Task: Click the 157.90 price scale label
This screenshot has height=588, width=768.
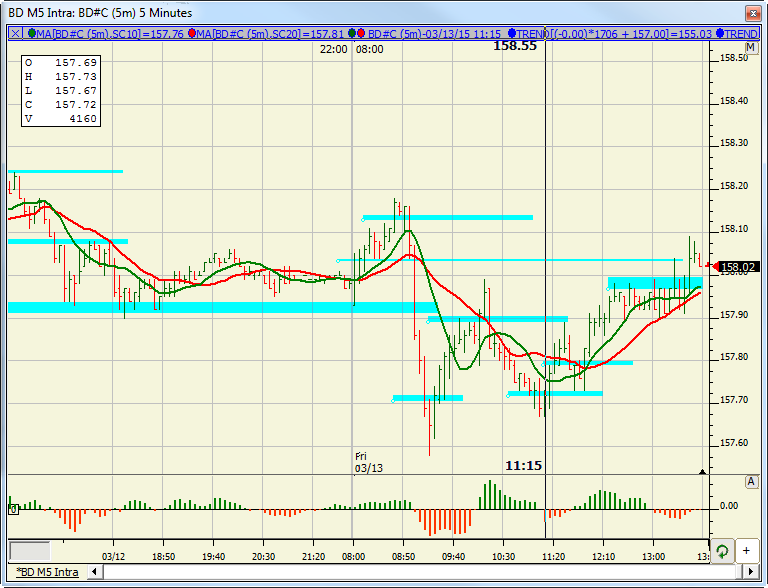Action: tap(734, 315)
